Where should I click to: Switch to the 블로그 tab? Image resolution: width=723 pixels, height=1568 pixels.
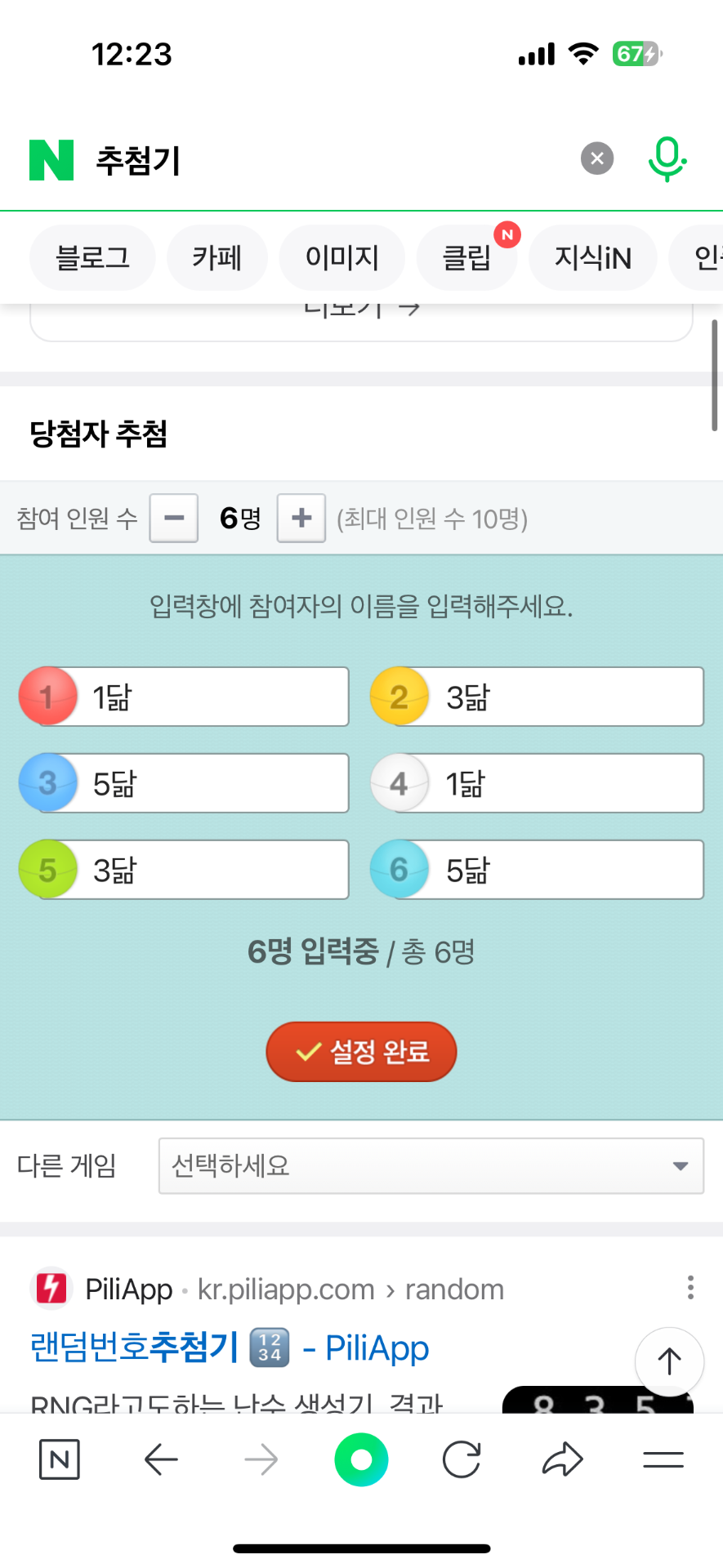(92, 258)
